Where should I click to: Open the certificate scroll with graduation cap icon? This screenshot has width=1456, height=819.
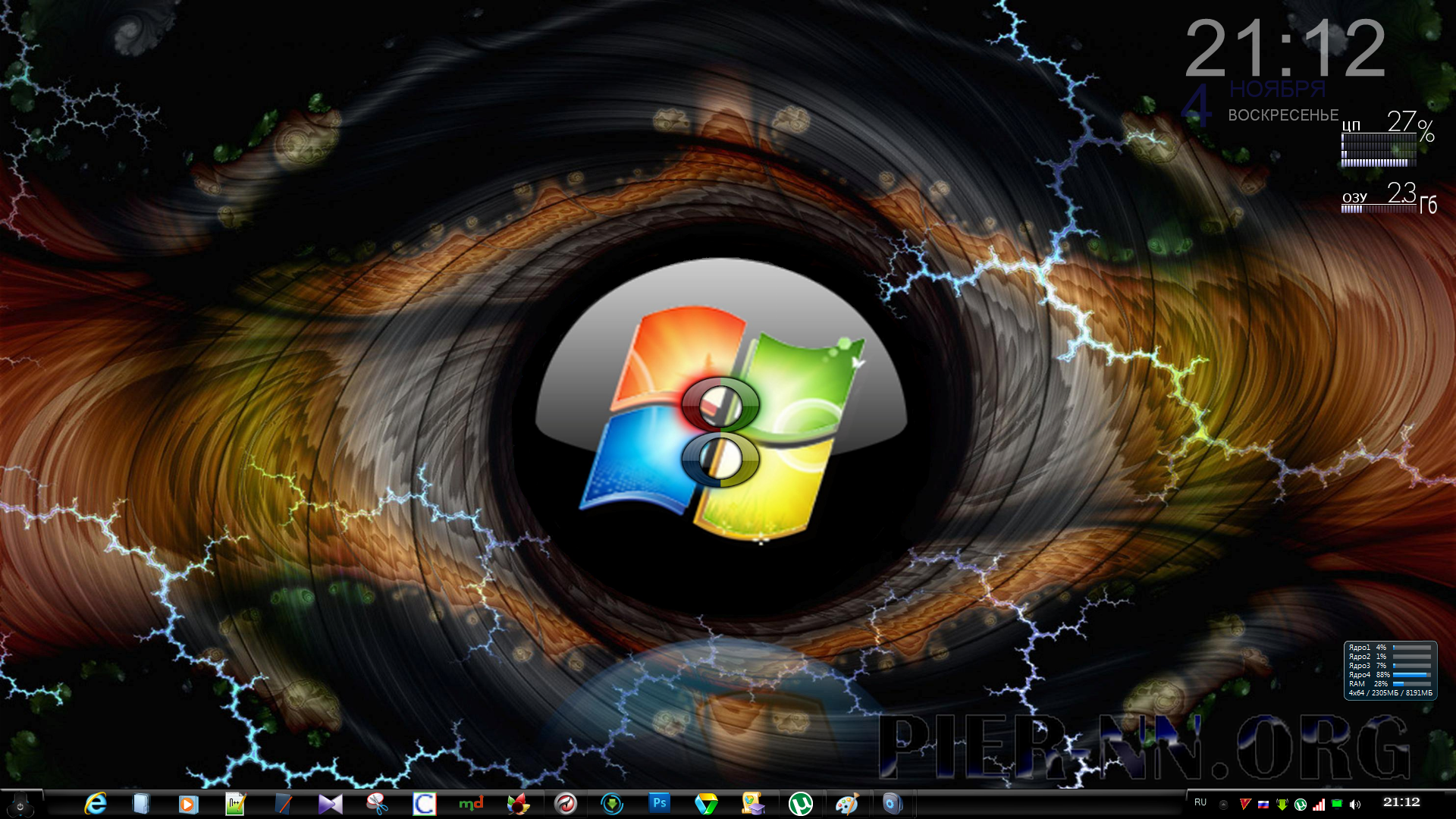point(753,804)
